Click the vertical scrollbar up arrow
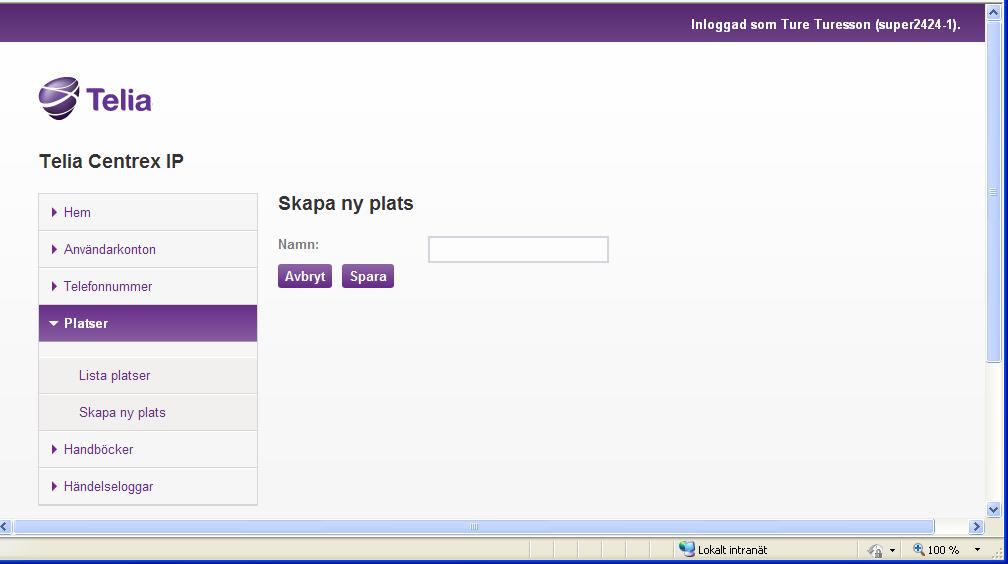This screenshot has width=1008, height=564. [x=993, y=12]
